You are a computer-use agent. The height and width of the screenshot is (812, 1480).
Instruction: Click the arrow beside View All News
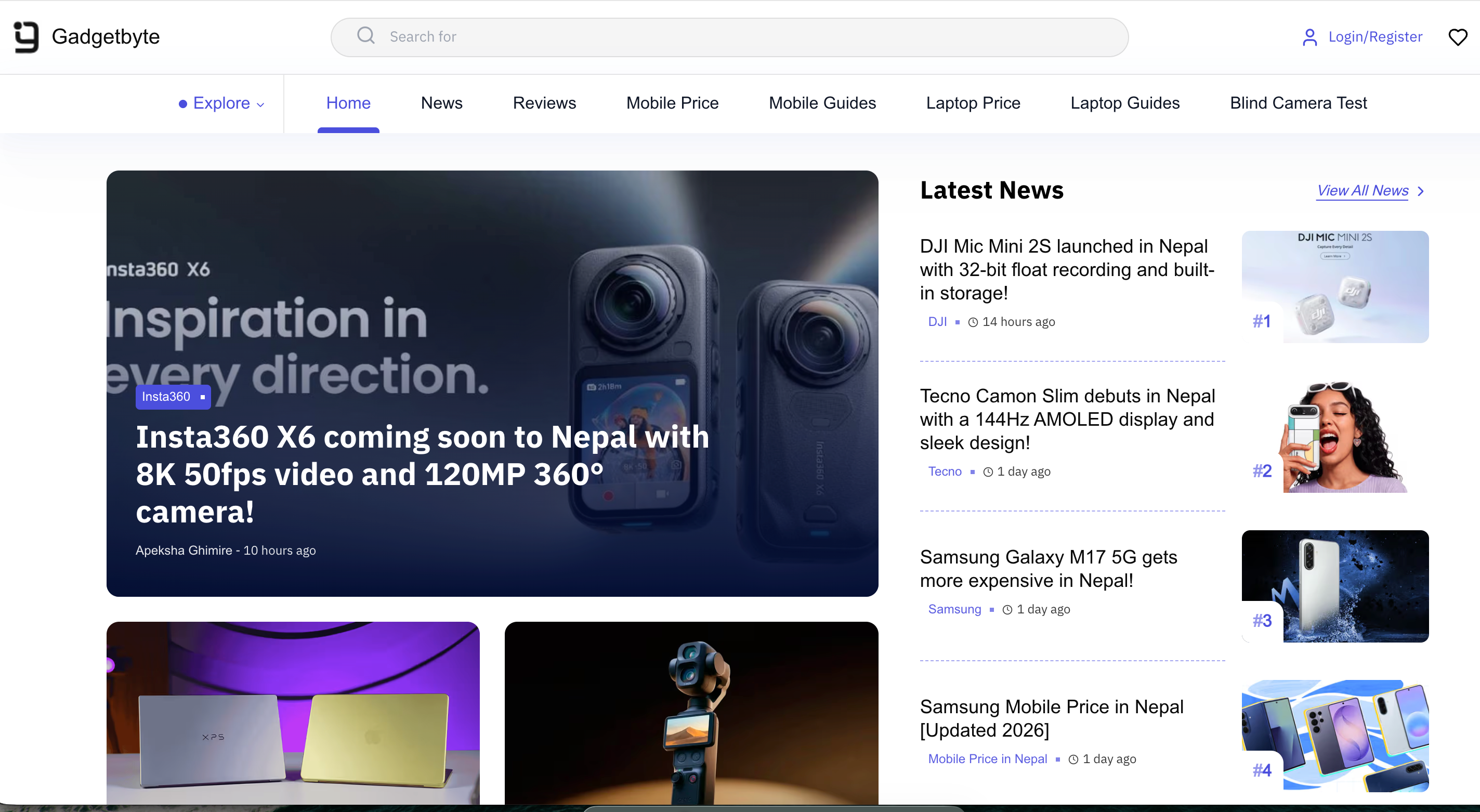coord(1421,191)
